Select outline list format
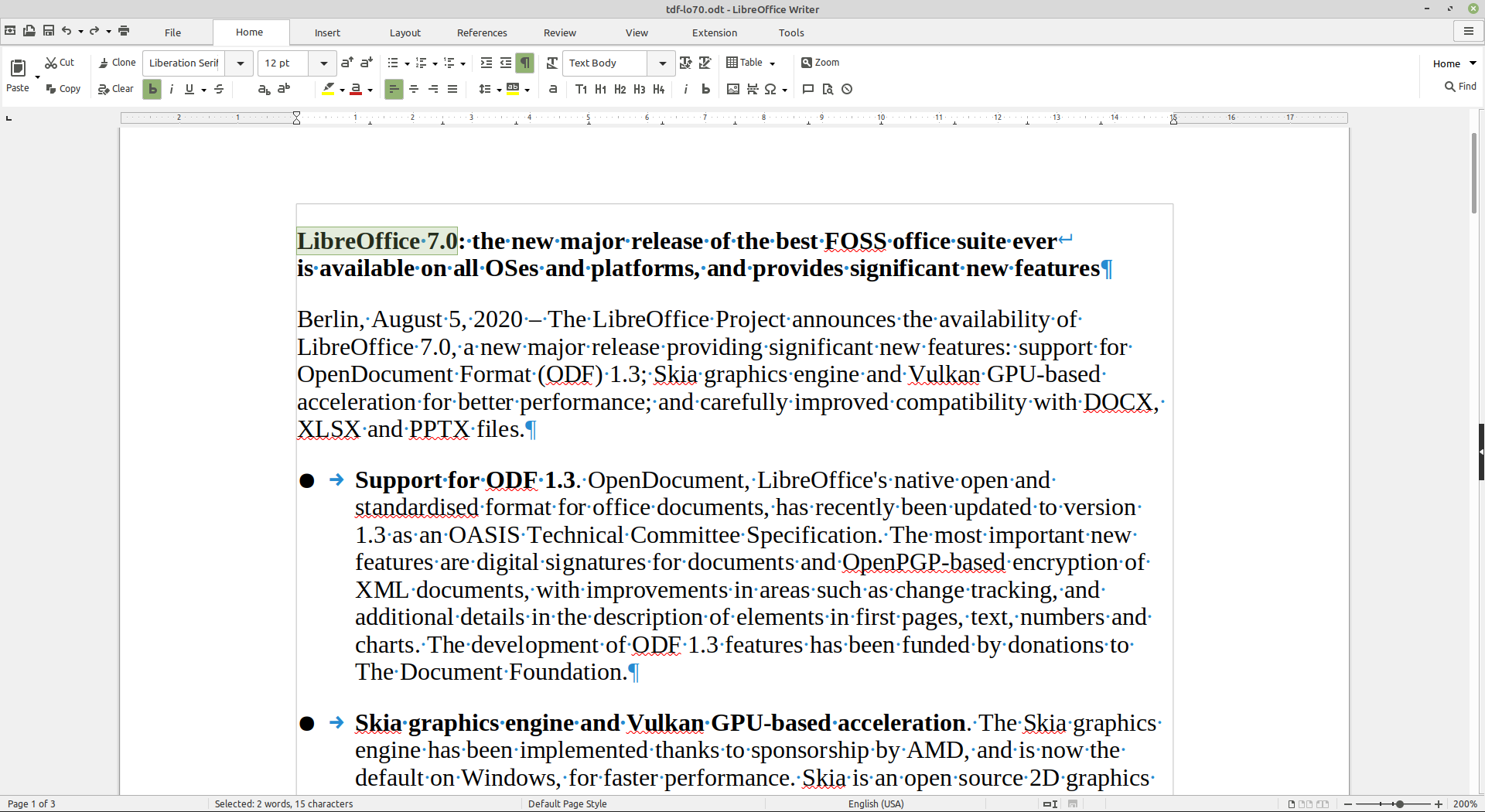The height and width of the screenshot is (812, 1485). (x=449, y=63)
